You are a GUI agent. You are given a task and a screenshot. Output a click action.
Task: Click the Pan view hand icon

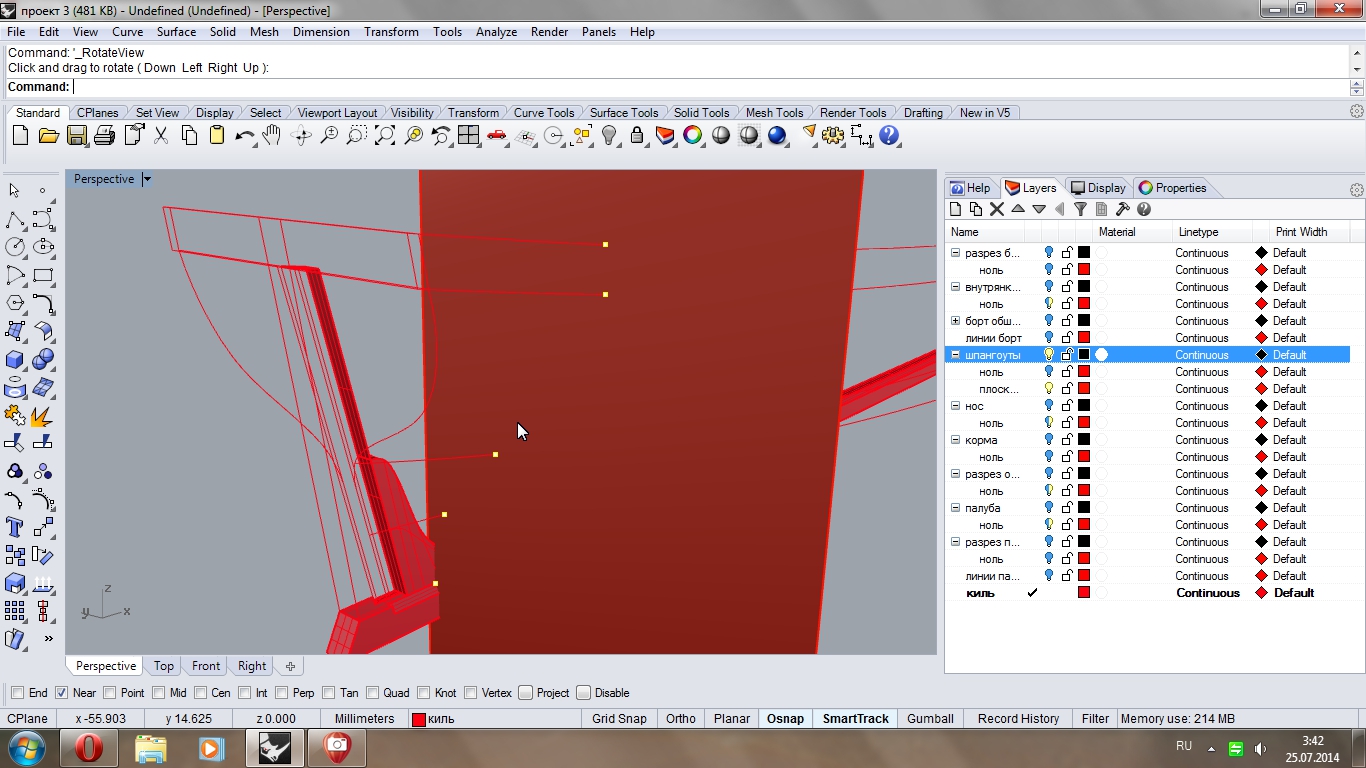(272, 136)
